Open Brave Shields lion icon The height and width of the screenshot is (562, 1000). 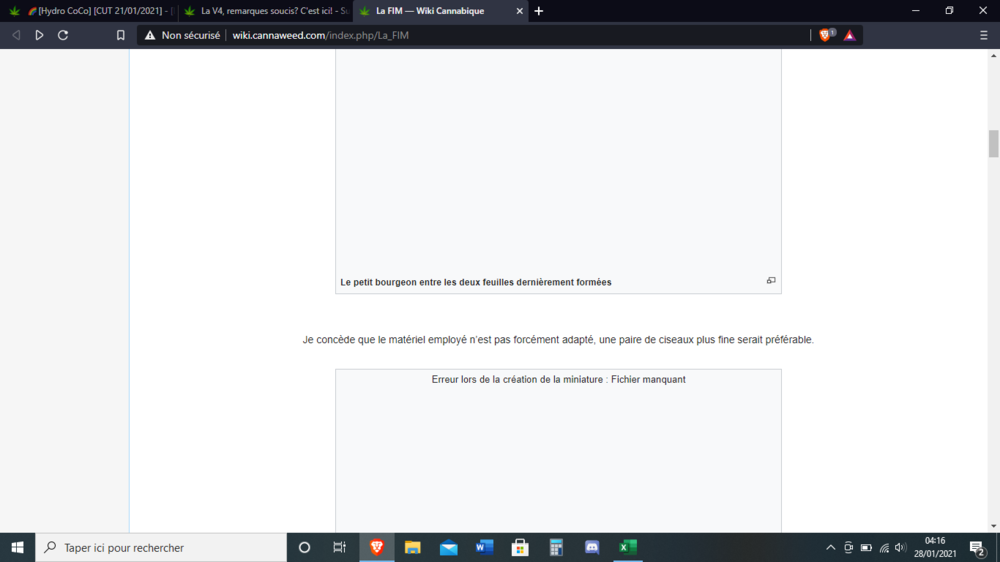pyautogui.click(x=826, y=35)
